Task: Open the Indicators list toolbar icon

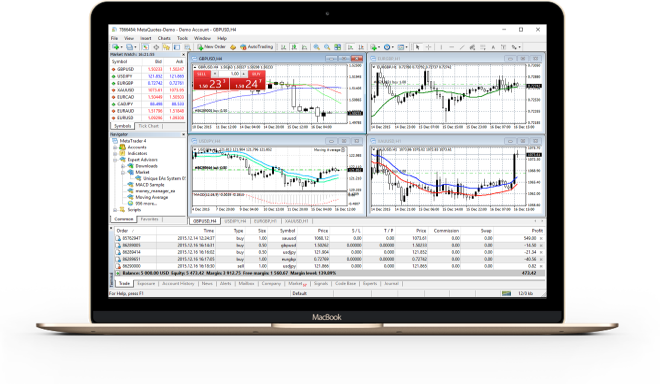Action: tap(373, 47)
